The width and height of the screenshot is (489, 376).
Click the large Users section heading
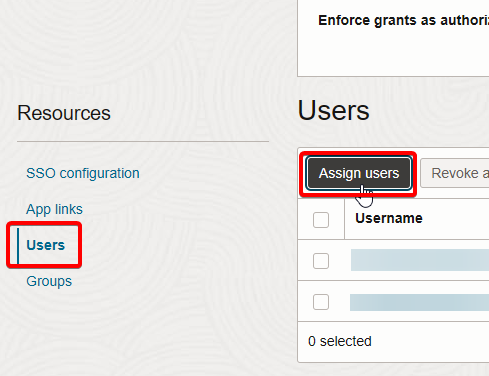(333, 110)
